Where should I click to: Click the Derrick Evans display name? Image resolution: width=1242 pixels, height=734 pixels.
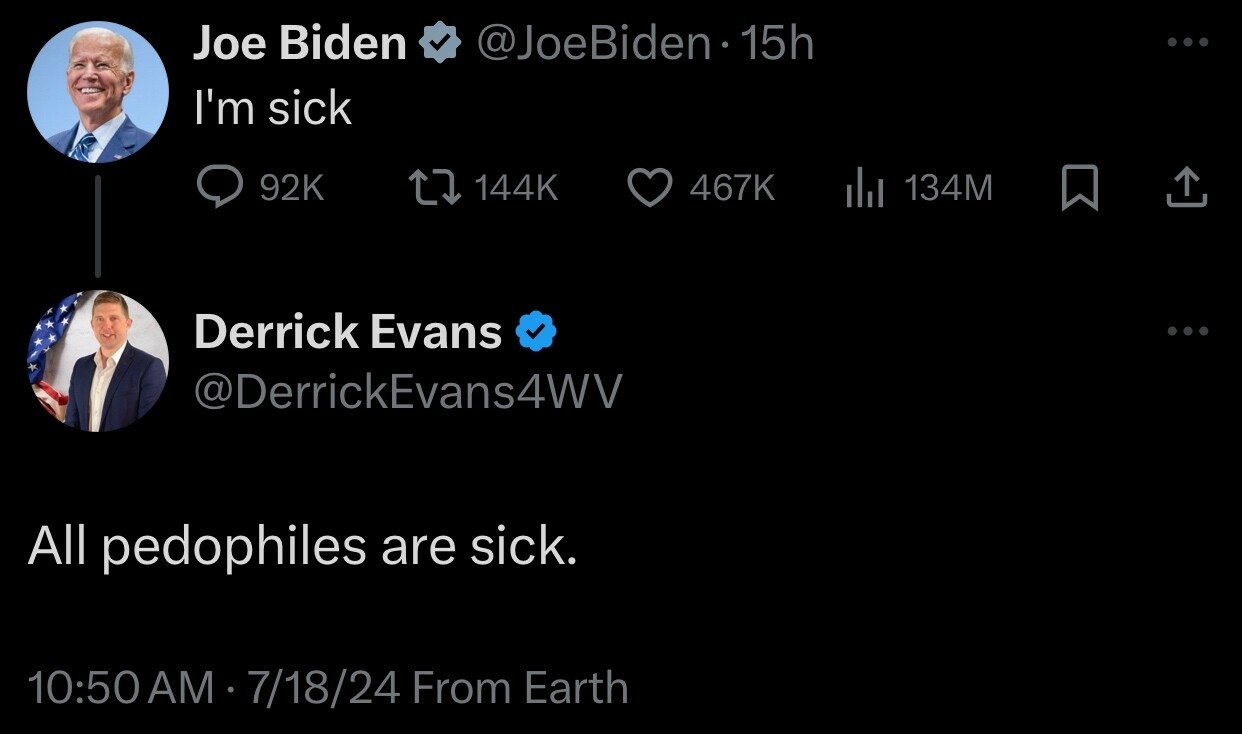347,332
